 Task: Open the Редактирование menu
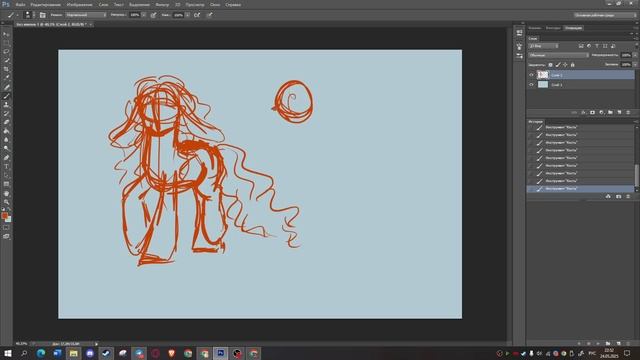(x=45, y=4)
